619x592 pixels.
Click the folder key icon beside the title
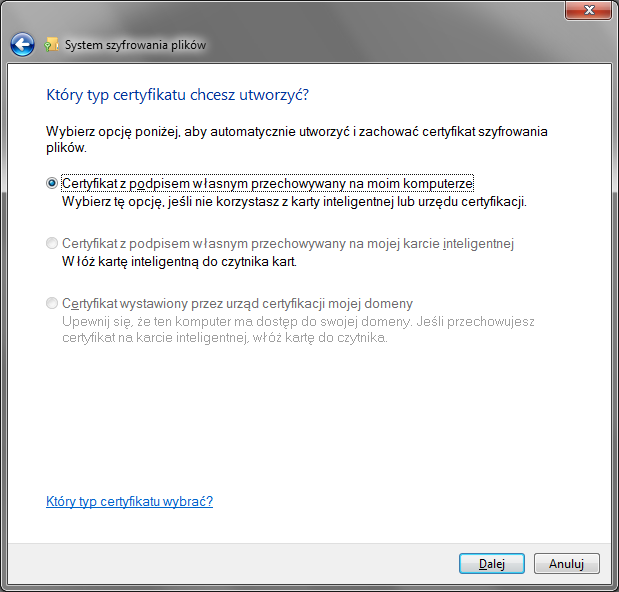pyautogui.click(x=51, y=45)
